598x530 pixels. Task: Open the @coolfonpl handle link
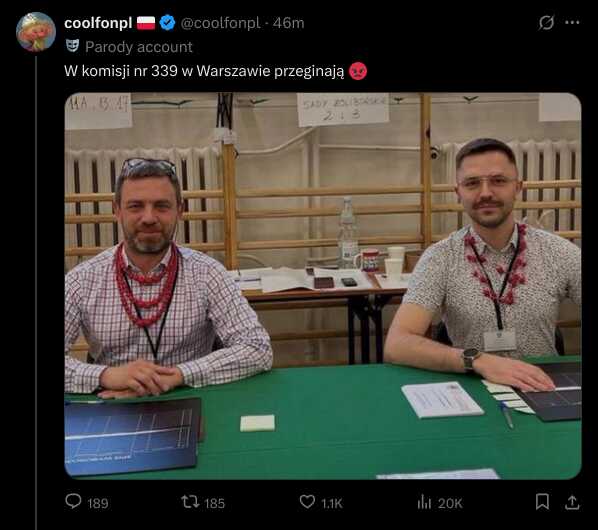pos(221,23)
